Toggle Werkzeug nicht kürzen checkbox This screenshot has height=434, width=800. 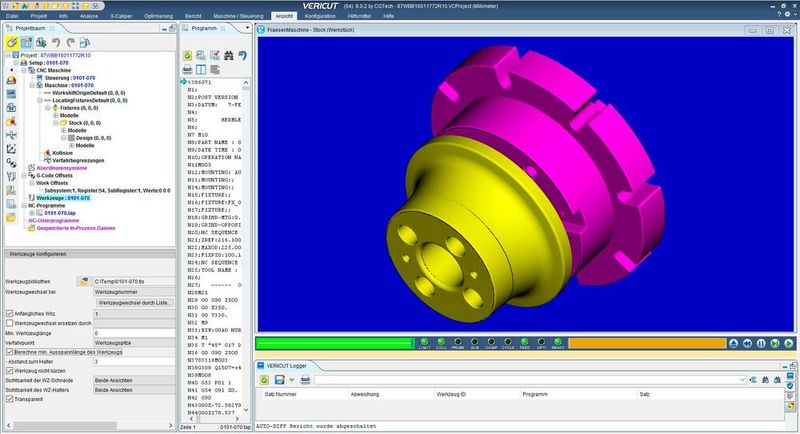click(x=9, y=371)
